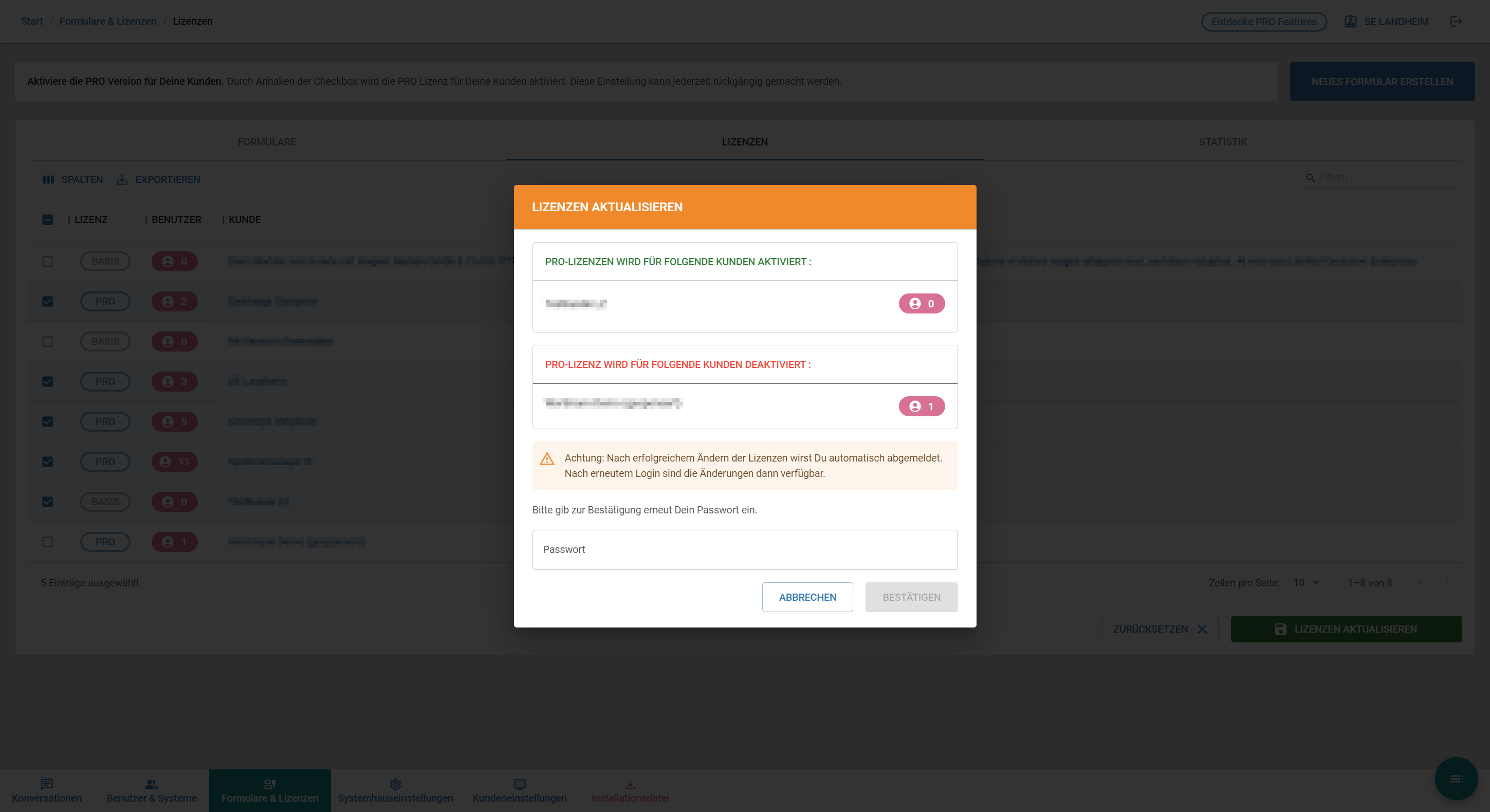Click the Benutzer & Systeme people icon
This screenshot has height=812, width=1490.
[151, 784]
